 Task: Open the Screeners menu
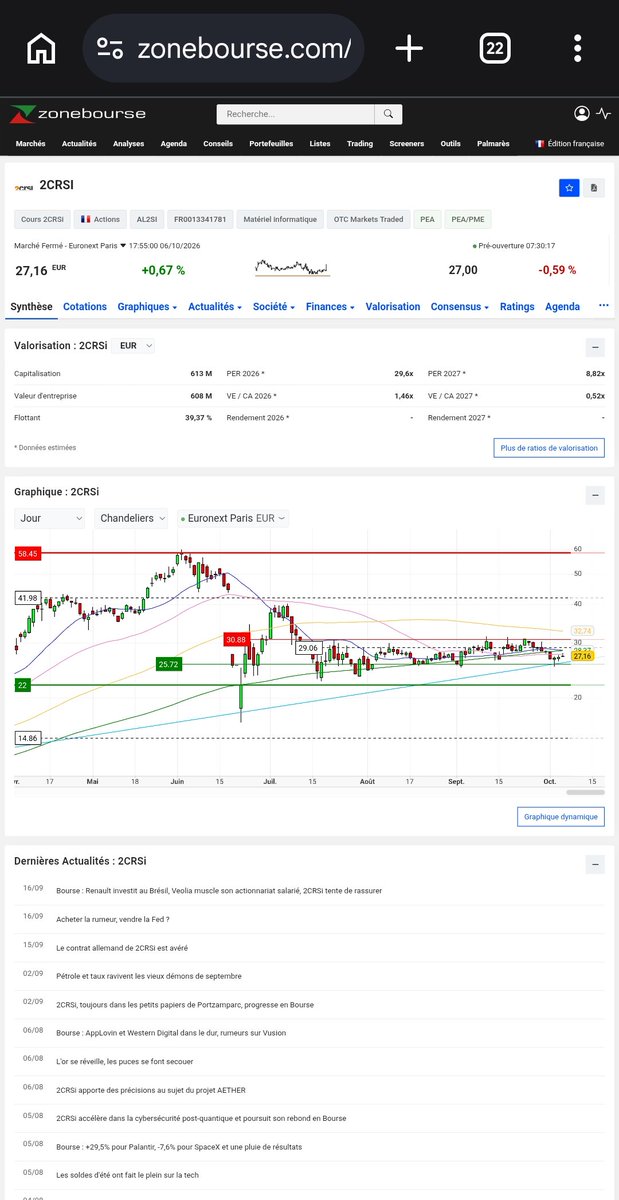point(407,144)
